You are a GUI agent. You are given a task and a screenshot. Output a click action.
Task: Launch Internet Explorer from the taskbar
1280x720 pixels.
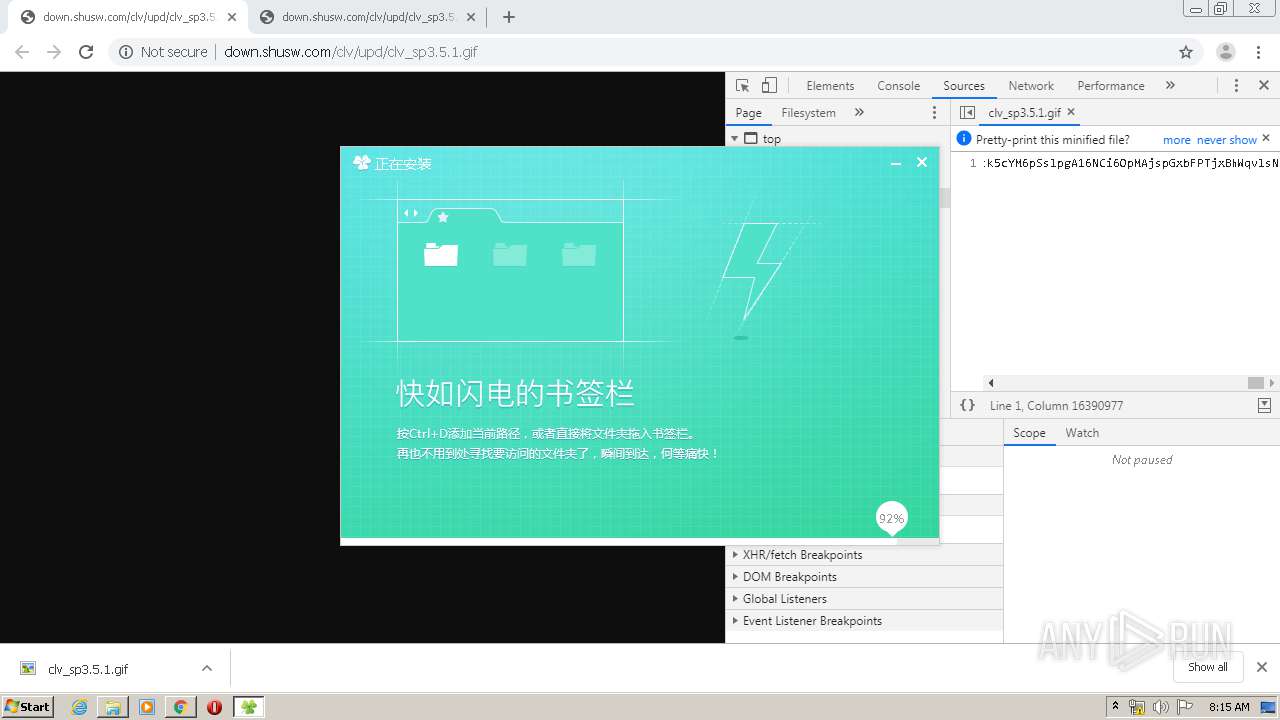[x=80, y=707]
